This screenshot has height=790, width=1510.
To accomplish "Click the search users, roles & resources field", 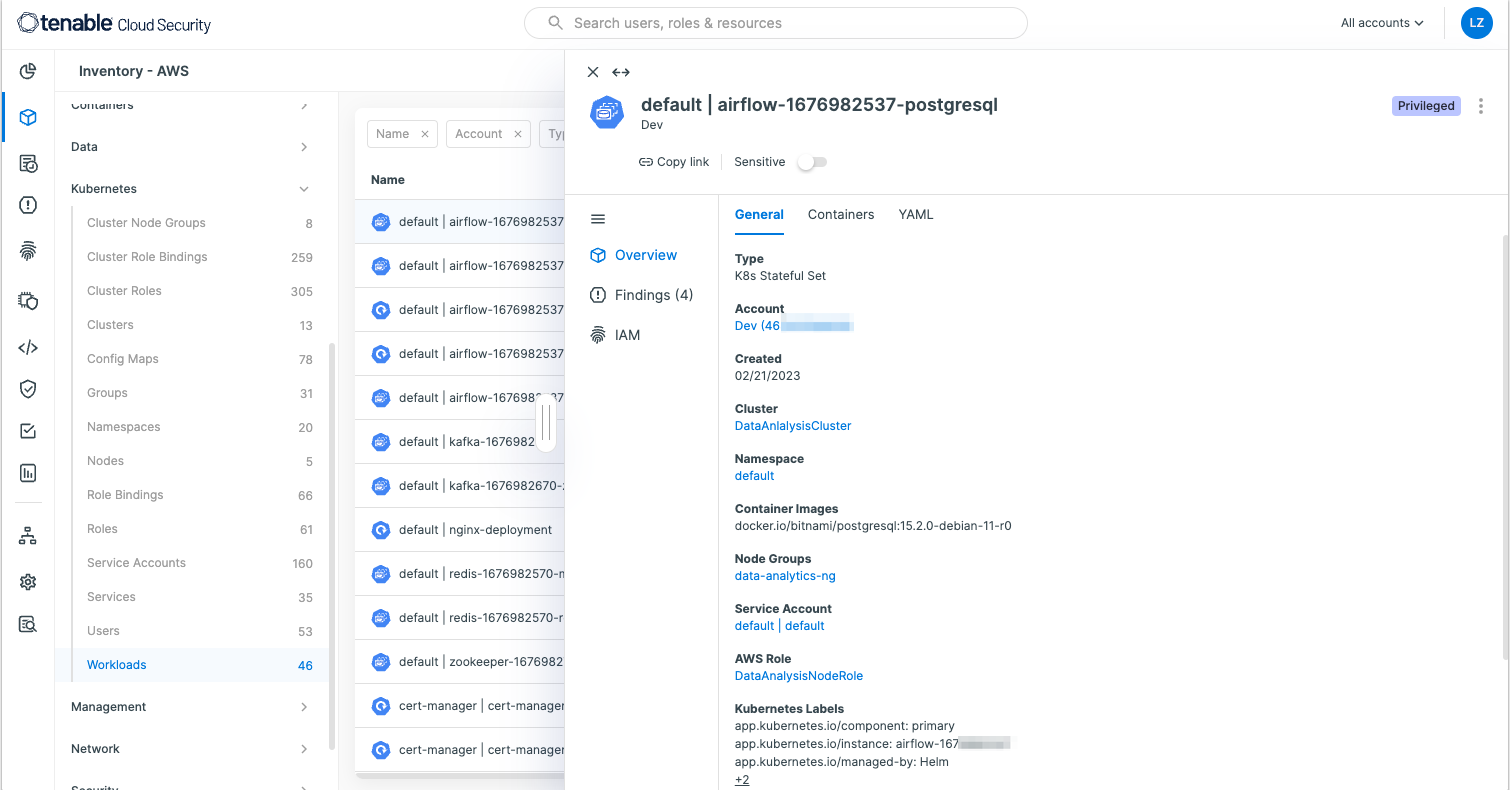I will (x=776, y=23).
